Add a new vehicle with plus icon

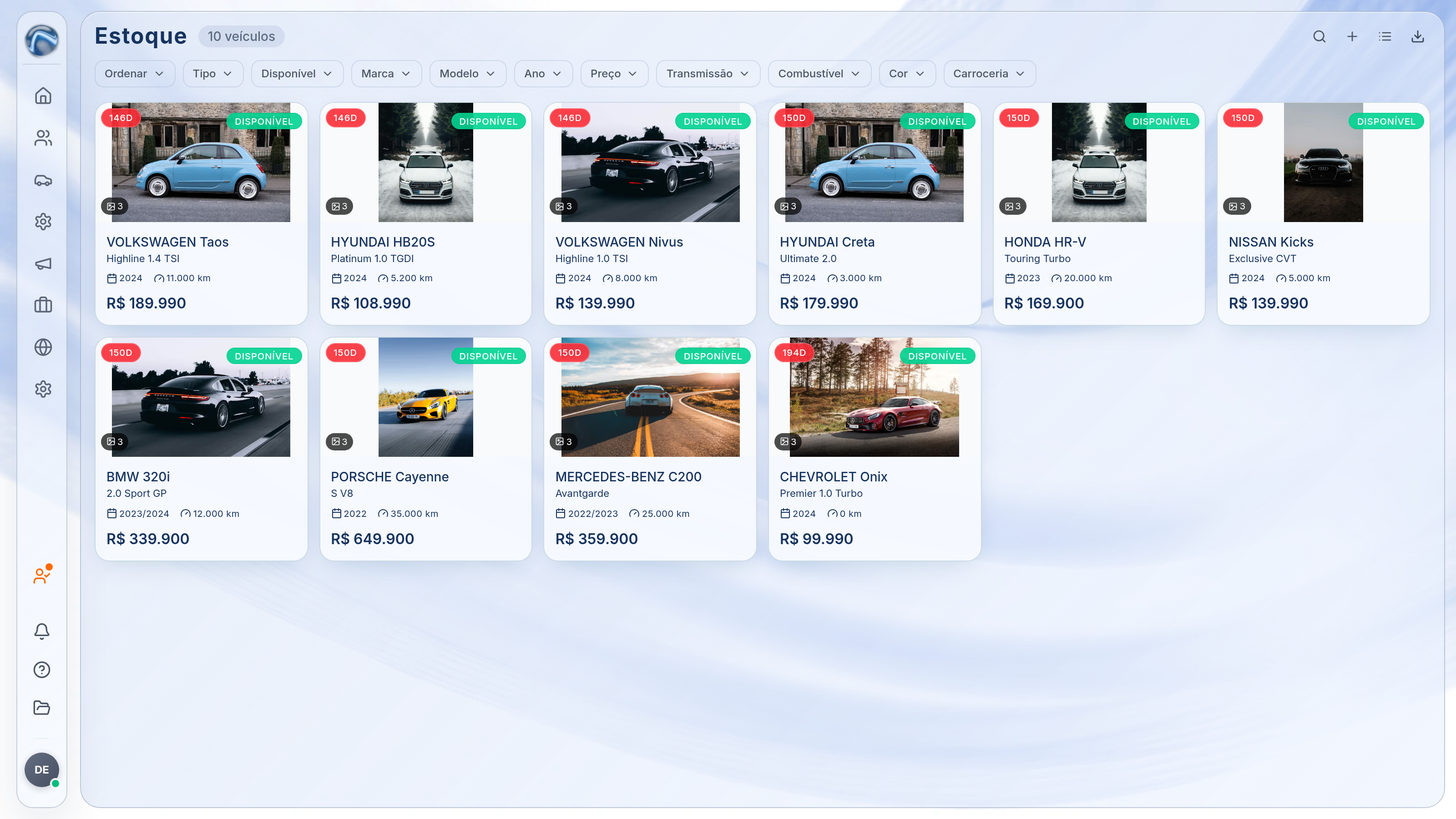click(x=1352, y=37)
